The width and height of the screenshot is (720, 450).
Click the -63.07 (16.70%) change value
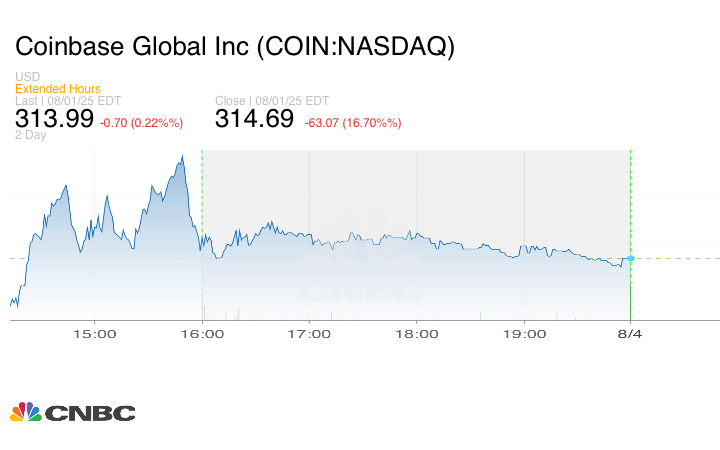[353, 122]
